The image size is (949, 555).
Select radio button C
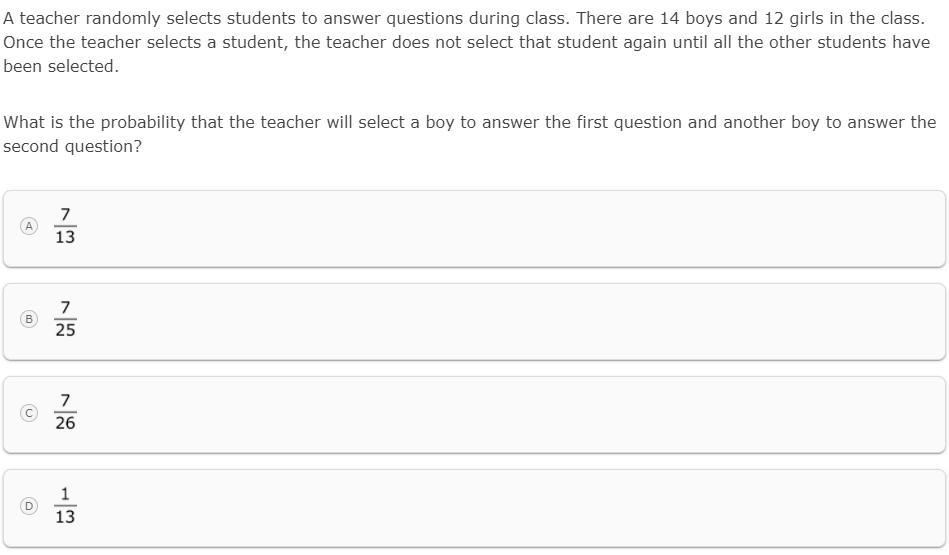pos(28,413)
